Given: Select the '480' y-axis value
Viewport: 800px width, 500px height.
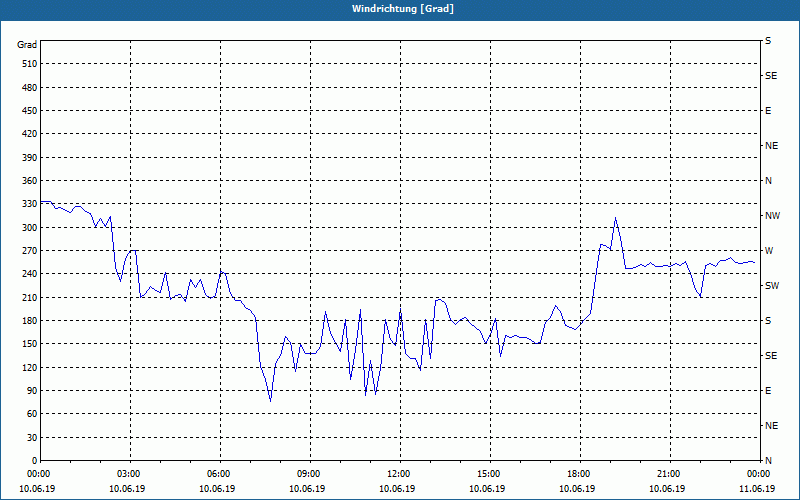Looking at the screenshot, I should point(30,88).
